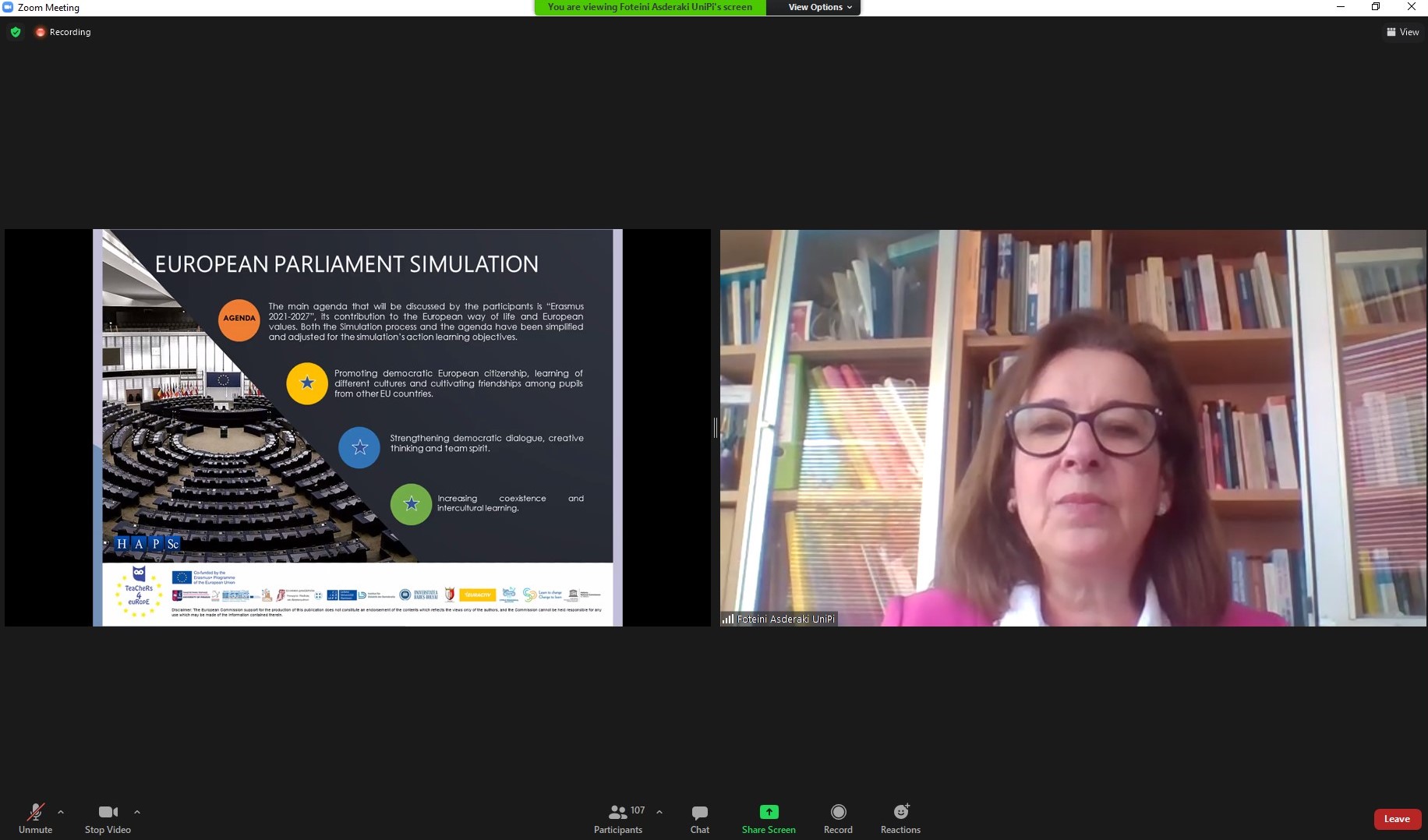
Task: Open audio options chevron beside Unmute
Action: 61,812
